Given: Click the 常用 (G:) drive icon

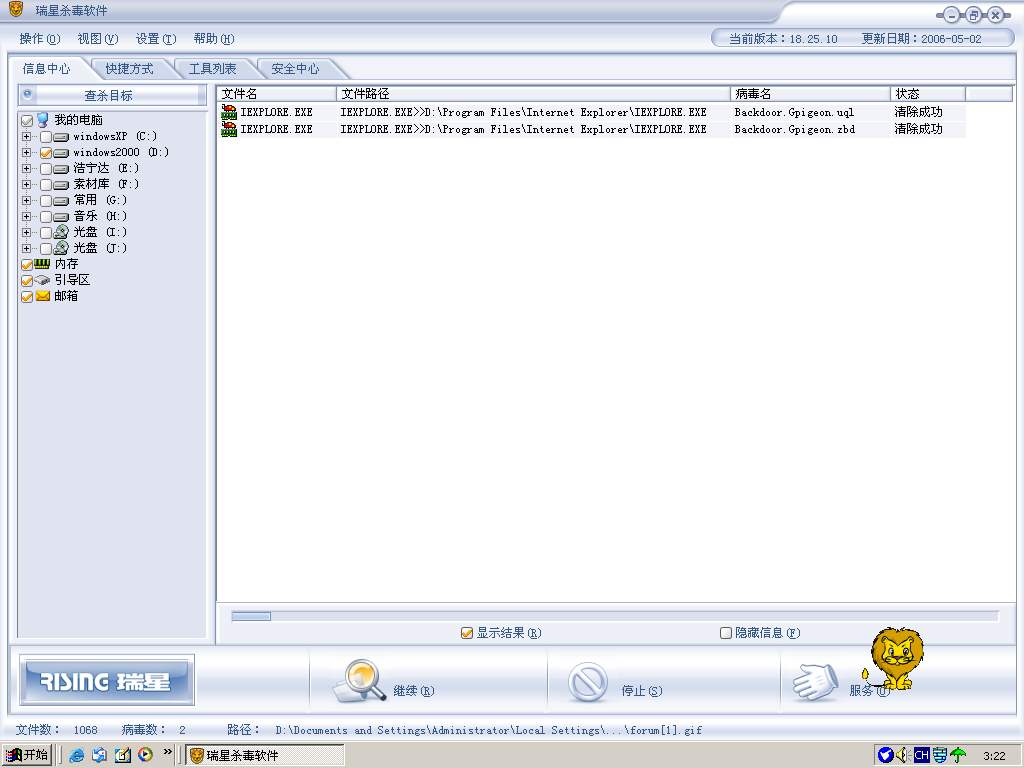Looking at the screenshot, I should point(61,201).
